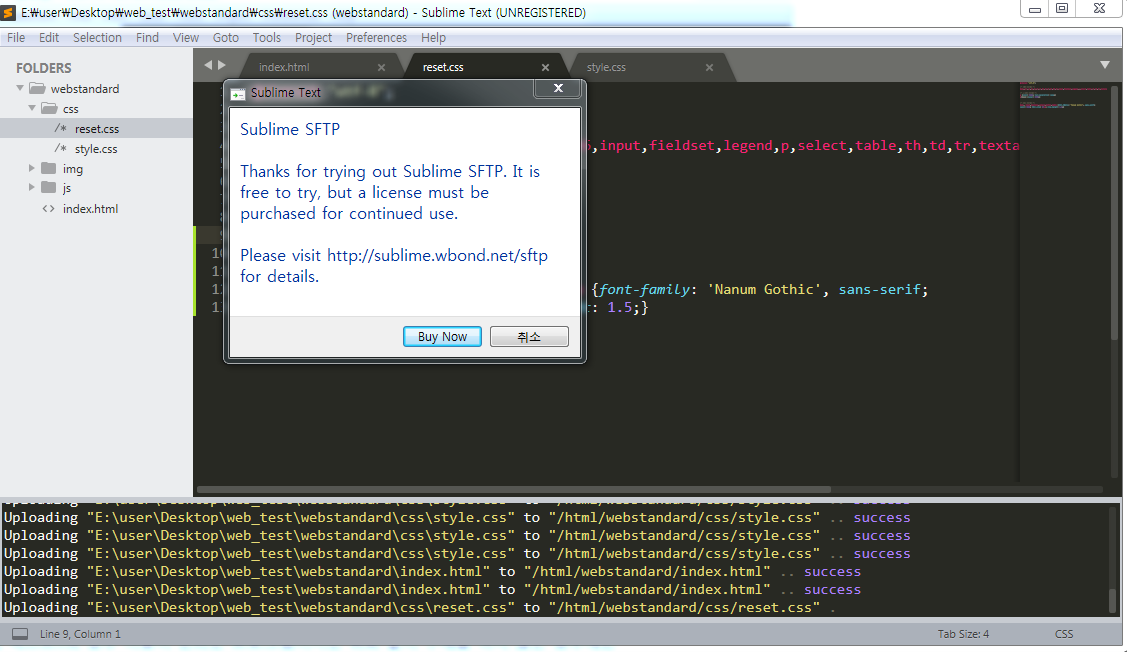Screen dimensions: 1127x652
Task: Click the img folder icon
Action: tap(49, 168)
